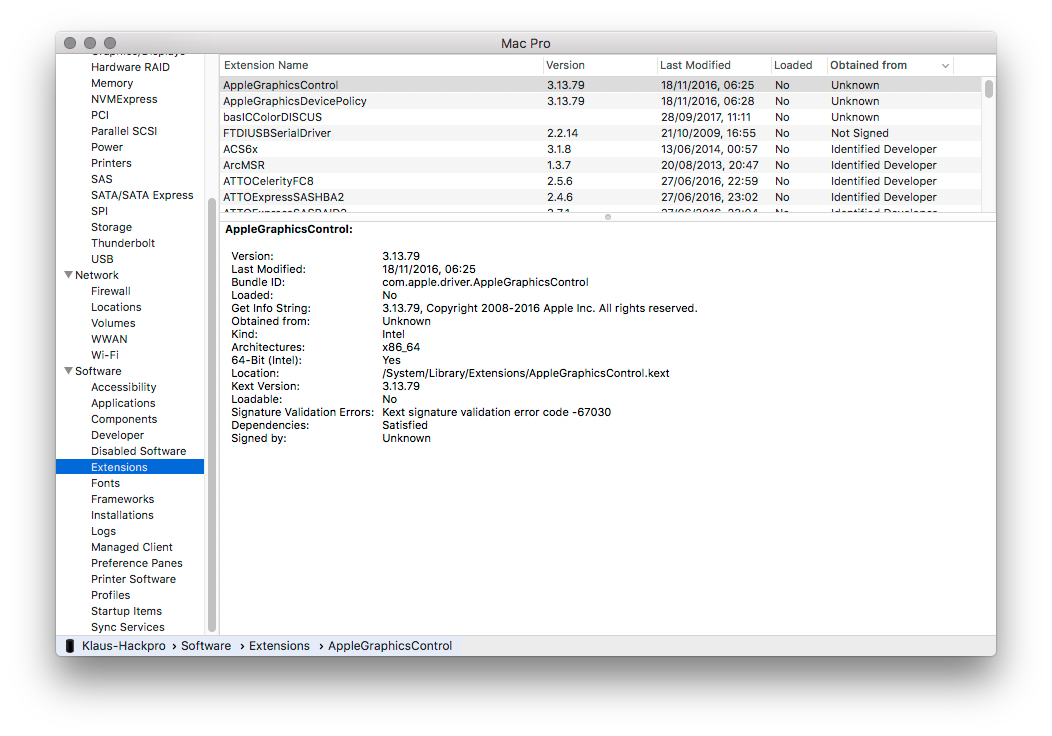
Task: Open Printer Software item
Action: coord(134,579)
